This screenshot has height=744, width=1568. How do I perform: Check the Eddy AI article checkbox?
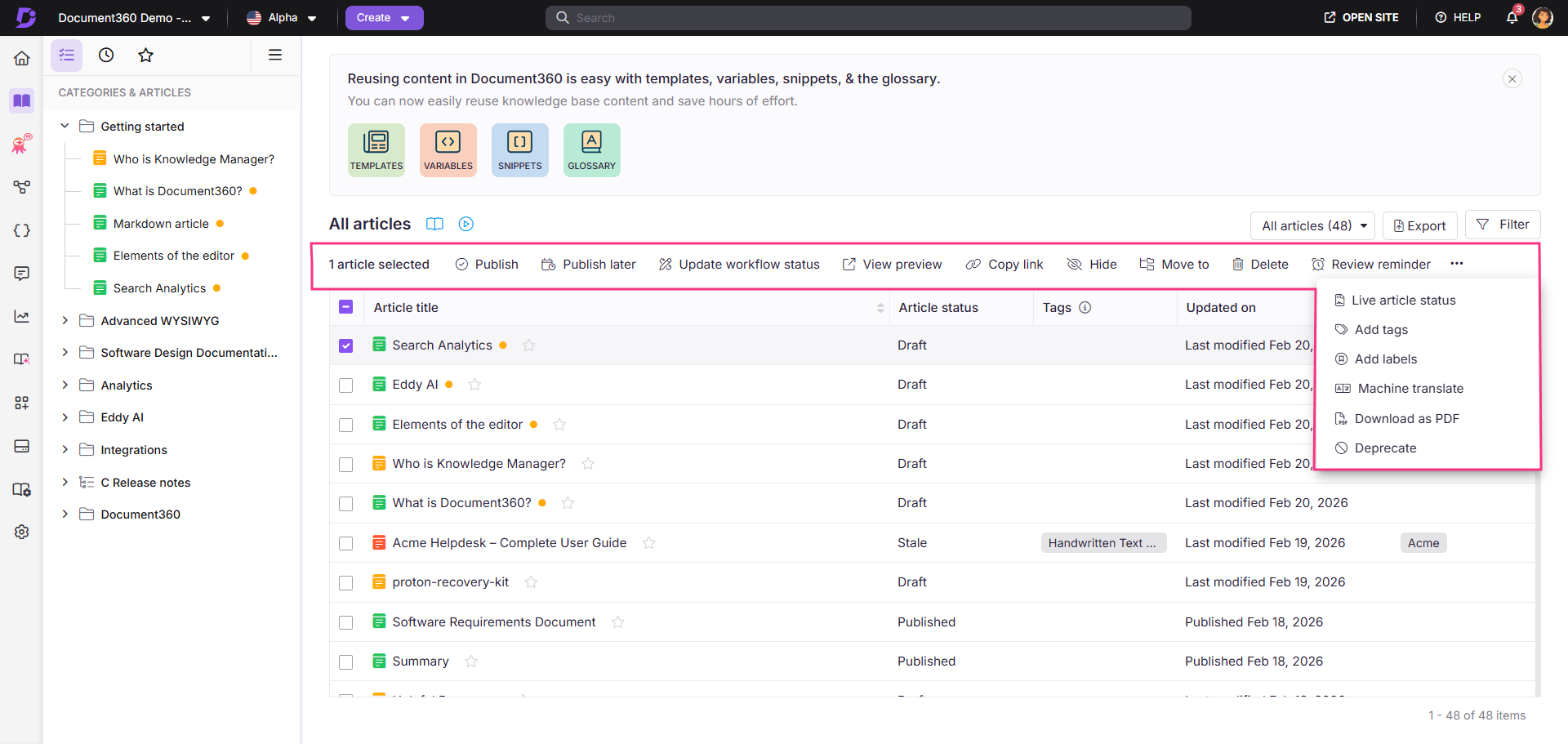[345, 385]
